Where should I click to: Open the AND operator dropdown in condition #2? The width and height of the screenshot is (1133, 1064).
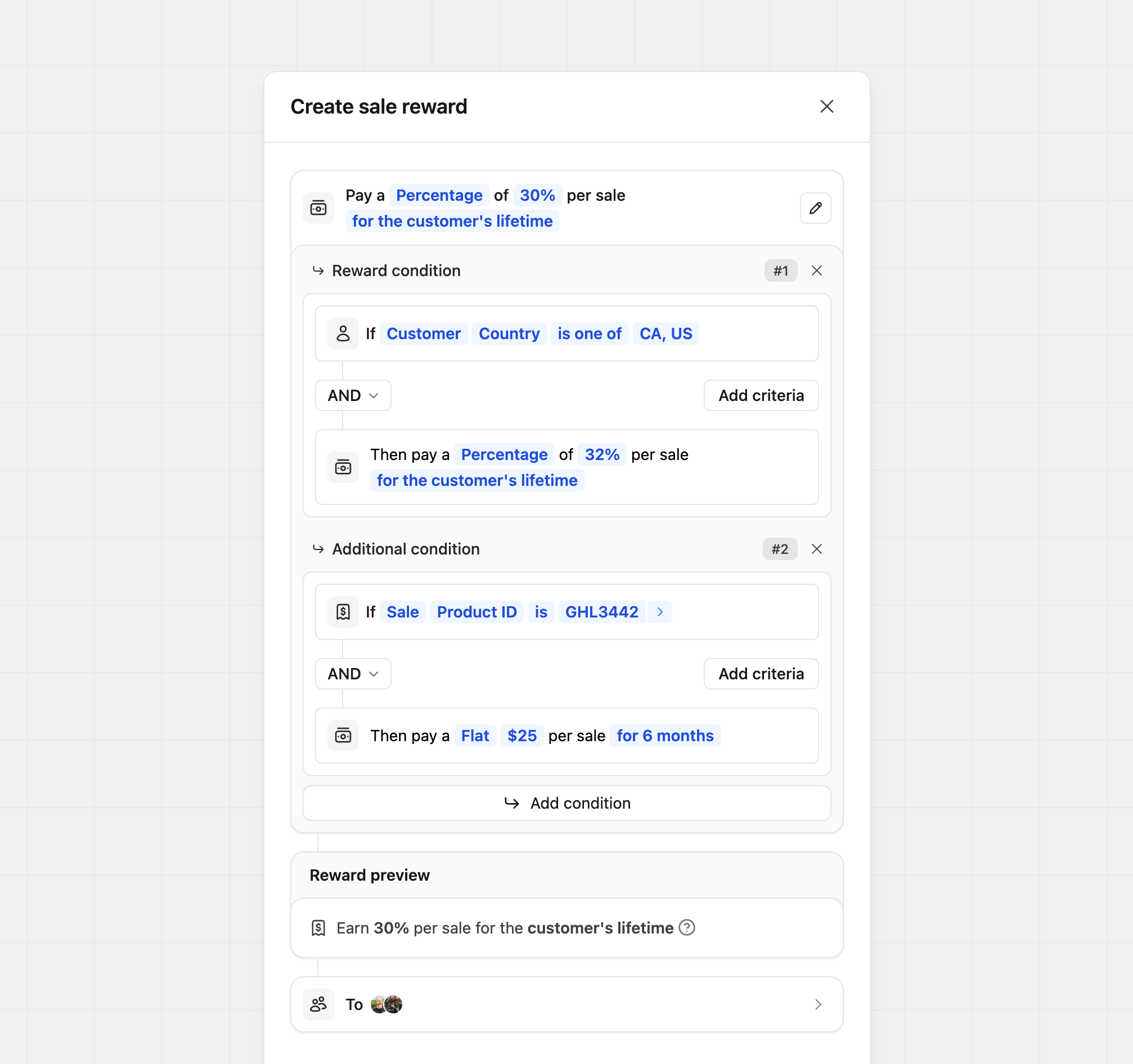pos(352,673)
